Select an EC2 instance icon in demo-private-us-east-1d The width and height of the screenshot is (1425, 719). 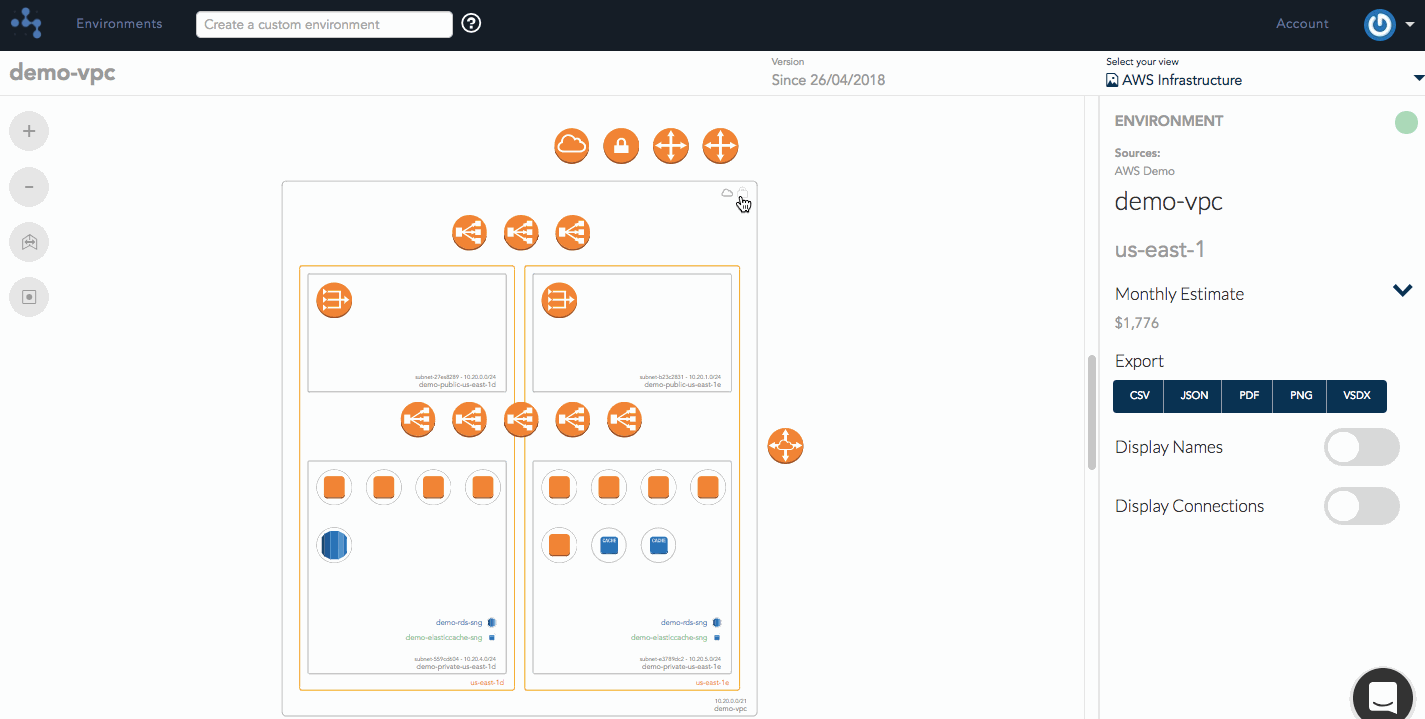[384, 487]
